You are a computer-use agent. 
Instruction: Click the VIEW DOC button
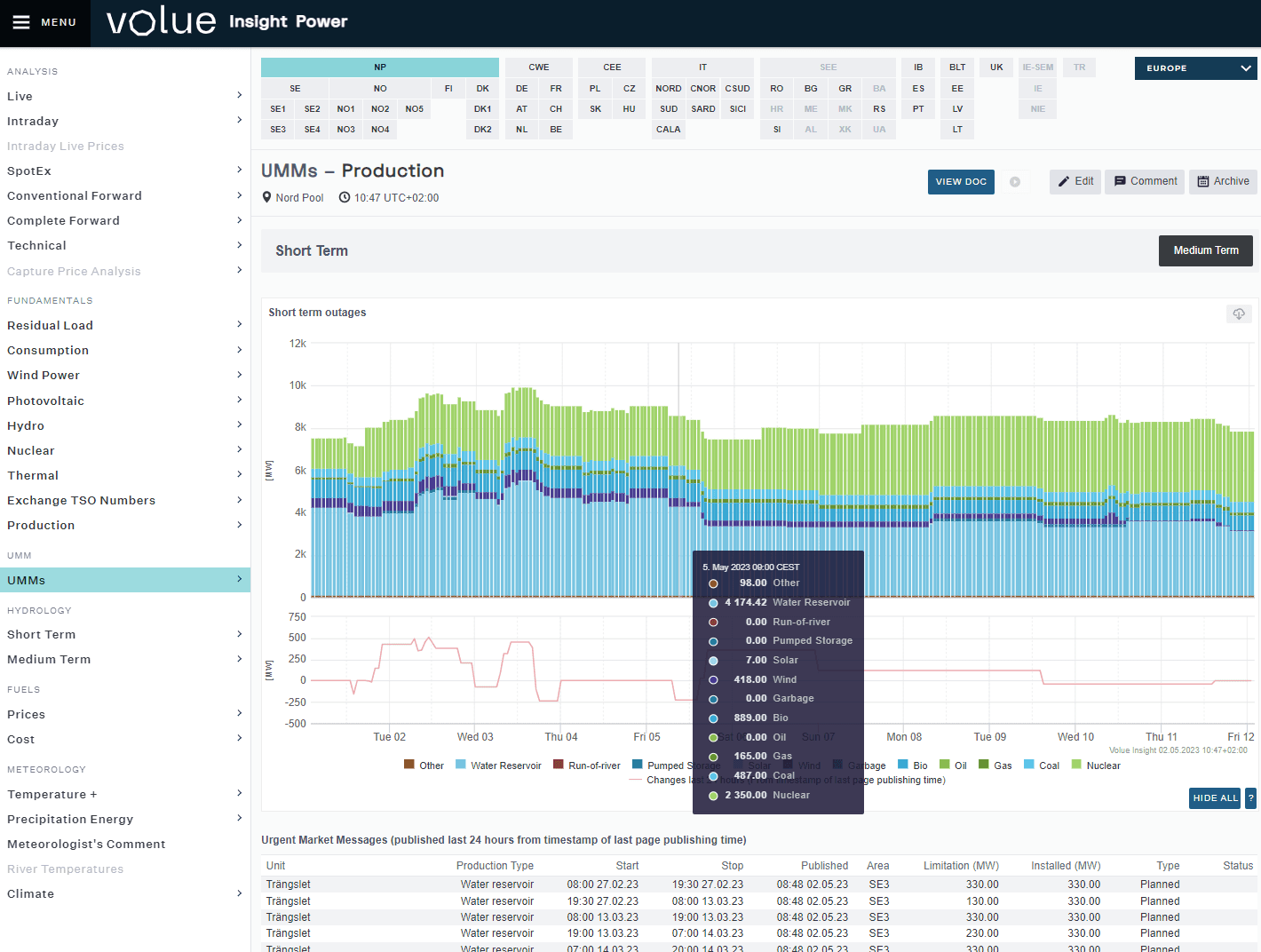960,182
